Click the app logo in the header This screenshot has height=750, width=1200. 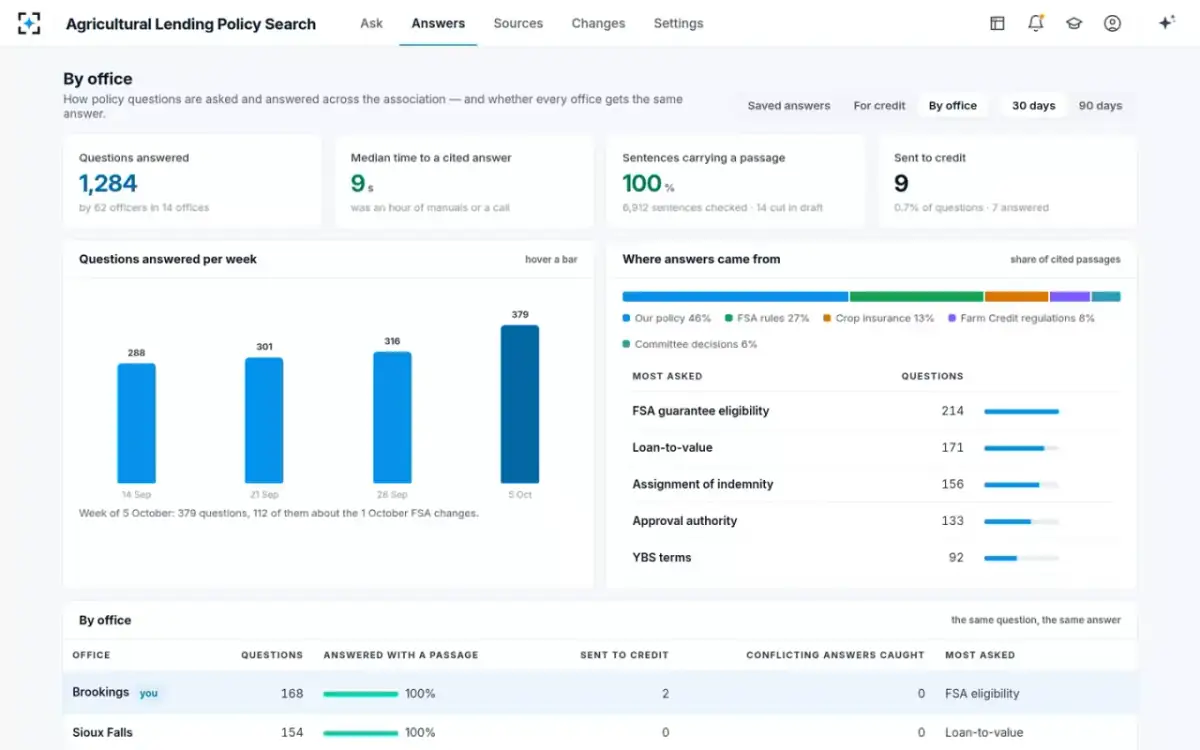(29, 23)
